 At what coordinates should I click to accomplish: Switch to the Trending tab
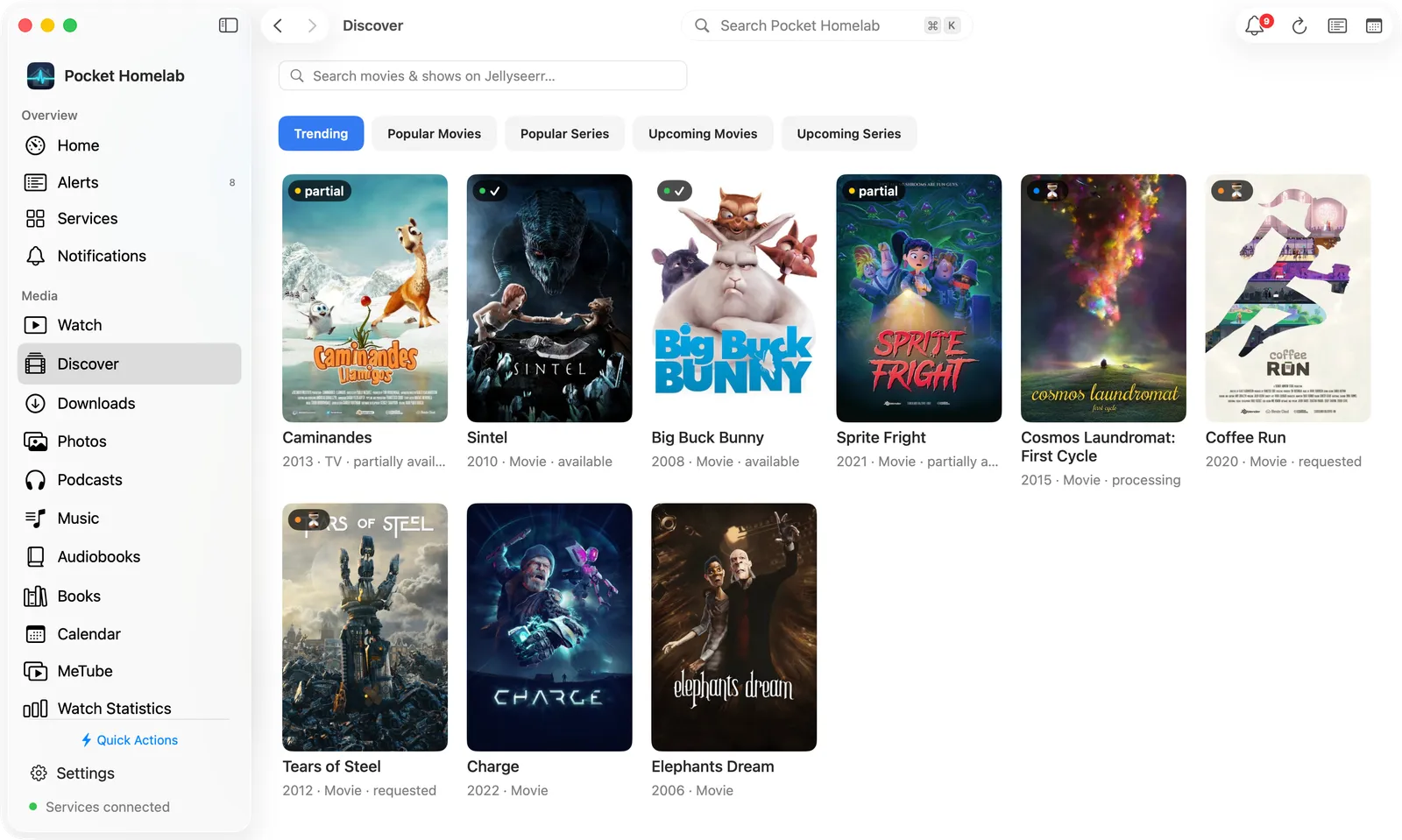pos(321,133)
